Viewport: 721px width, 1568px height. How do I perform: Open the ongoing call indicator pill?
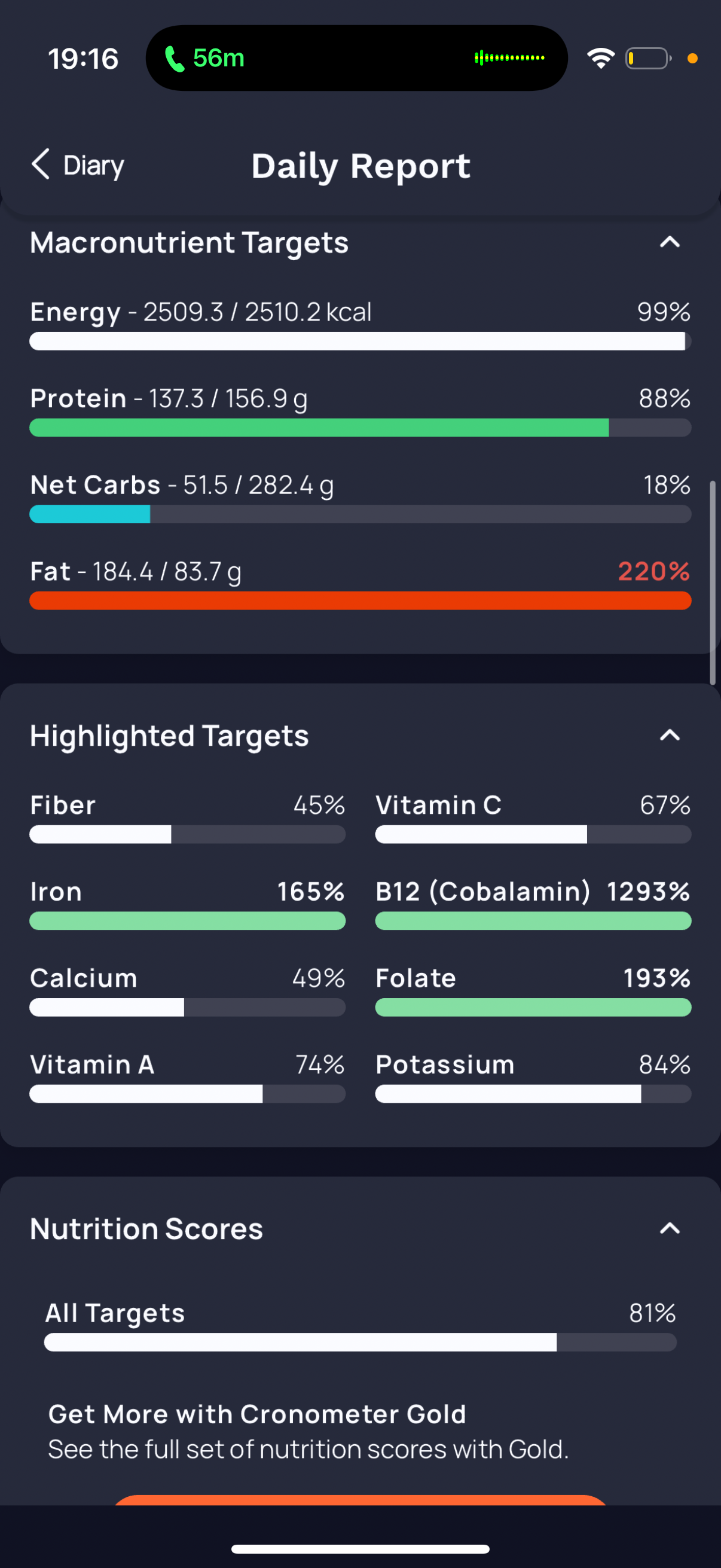point(356,58)
